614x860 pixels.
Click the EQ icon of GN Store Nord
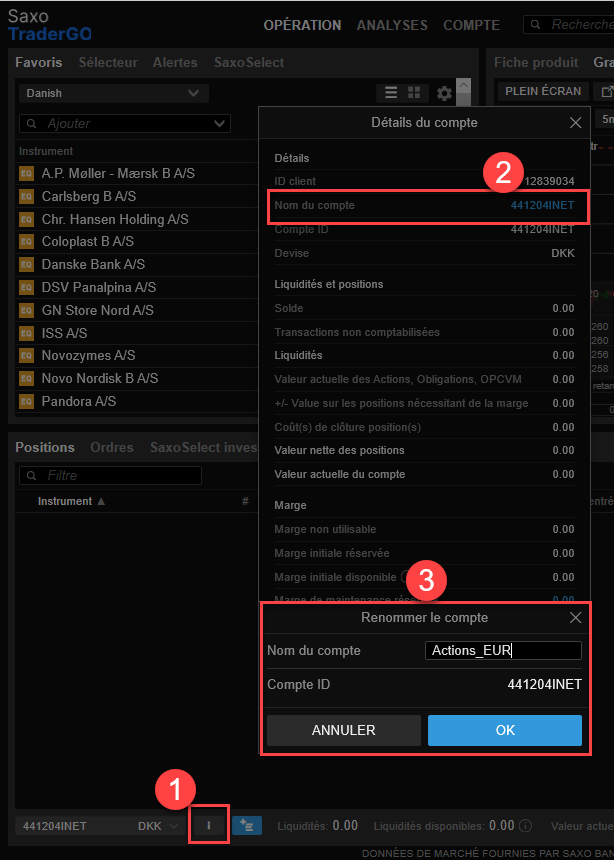coord(26,310)
